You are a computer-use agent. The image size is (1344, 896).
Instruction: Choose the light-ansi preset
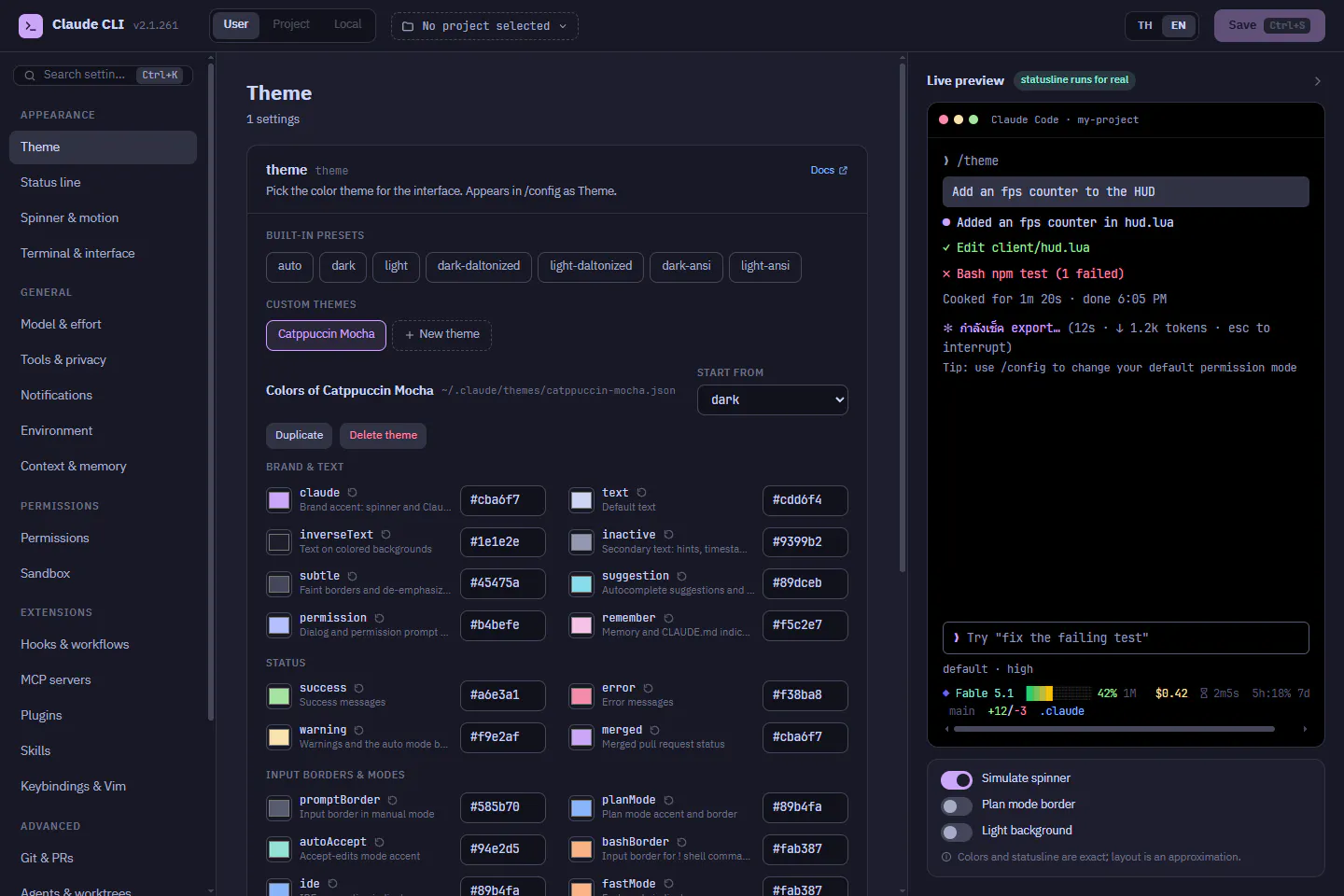765,267
